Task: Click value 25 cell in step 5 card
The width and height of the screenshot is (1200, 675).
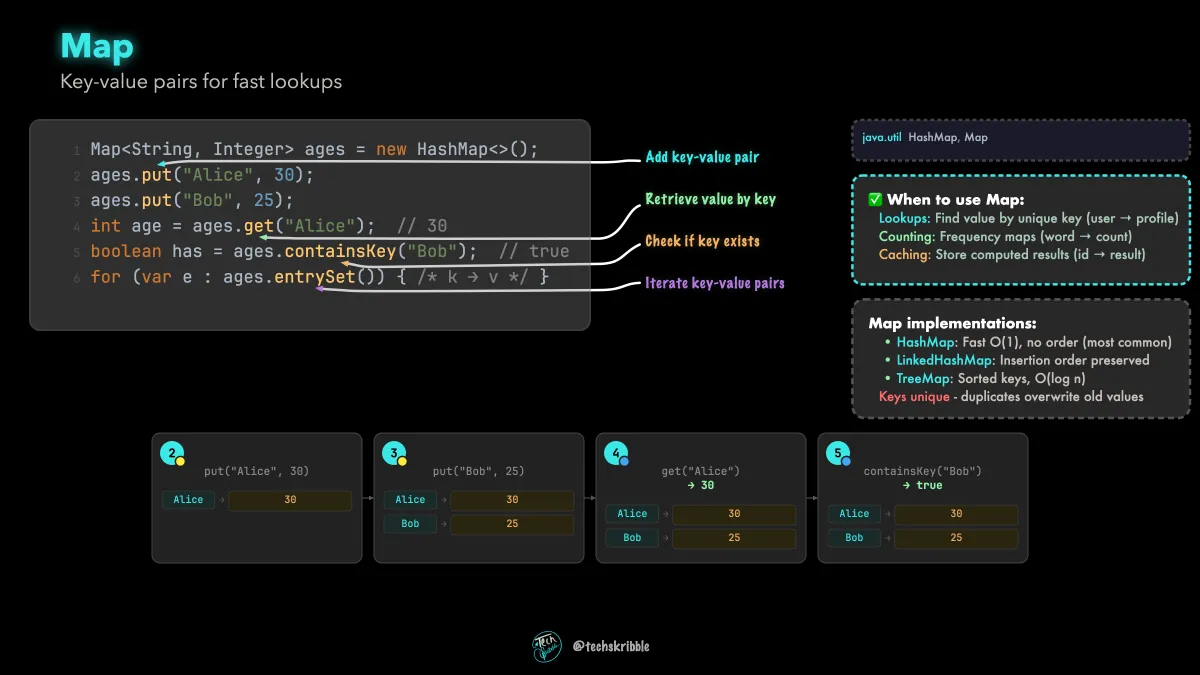Action: [956, 538]
